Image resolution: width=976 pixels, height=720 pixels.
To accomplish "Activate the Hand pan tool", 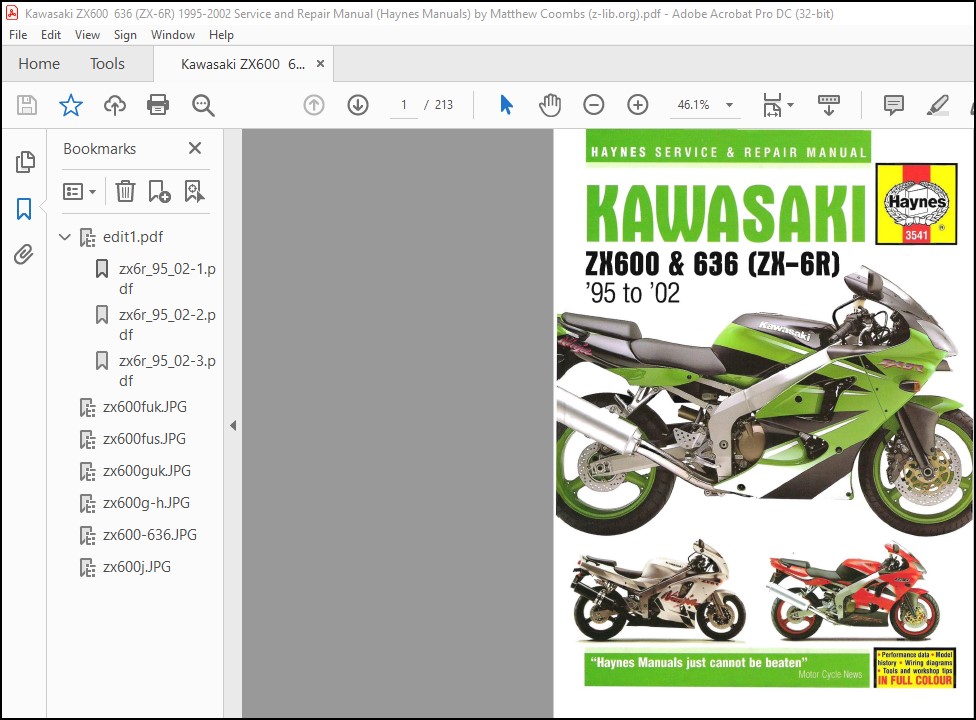I will coord(550,105).
